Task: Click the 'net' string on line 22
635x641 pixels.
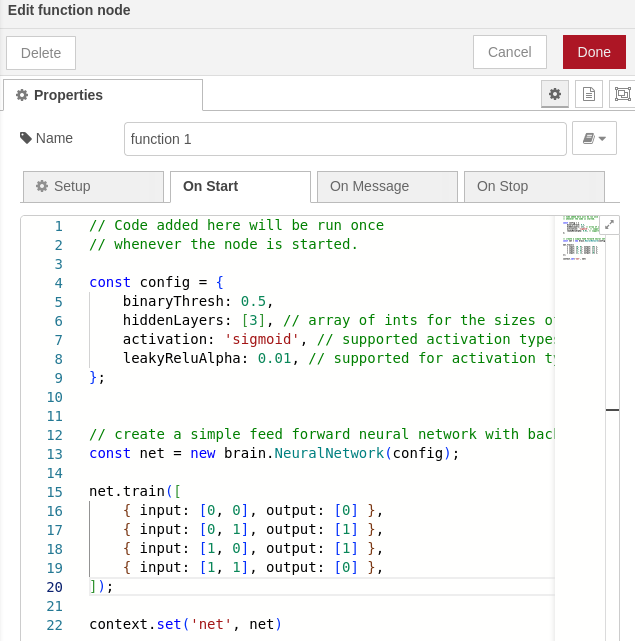Action: point(211,625)
